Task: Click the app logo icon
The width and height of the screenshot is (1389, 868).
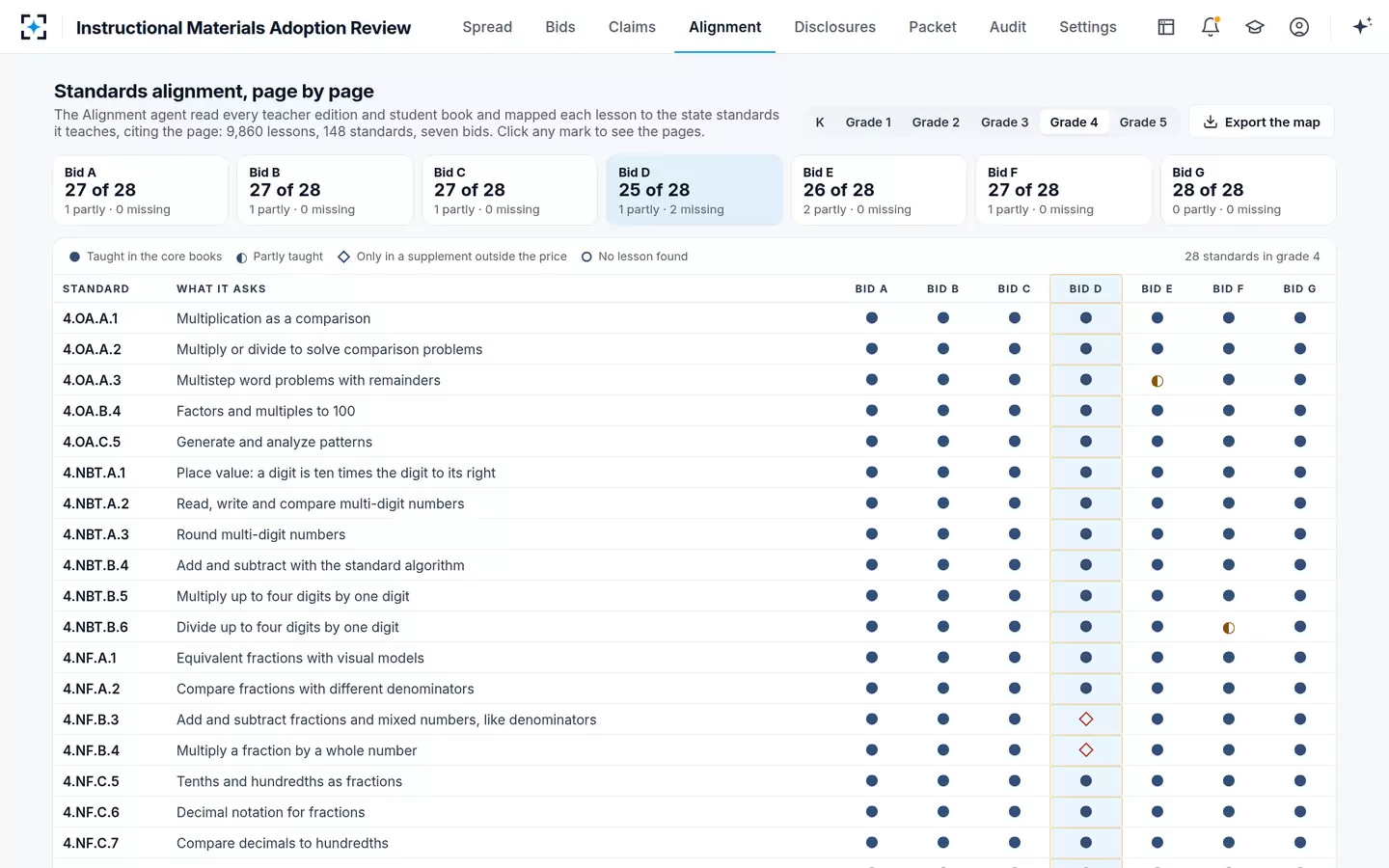Action: pyautogui.click(x=34, y=27)
